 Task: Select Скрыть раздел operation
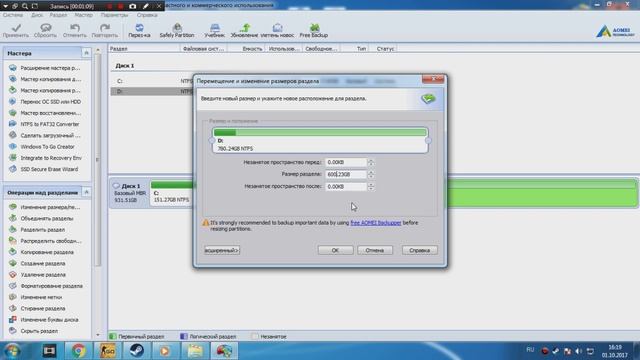tap(34, 331)
